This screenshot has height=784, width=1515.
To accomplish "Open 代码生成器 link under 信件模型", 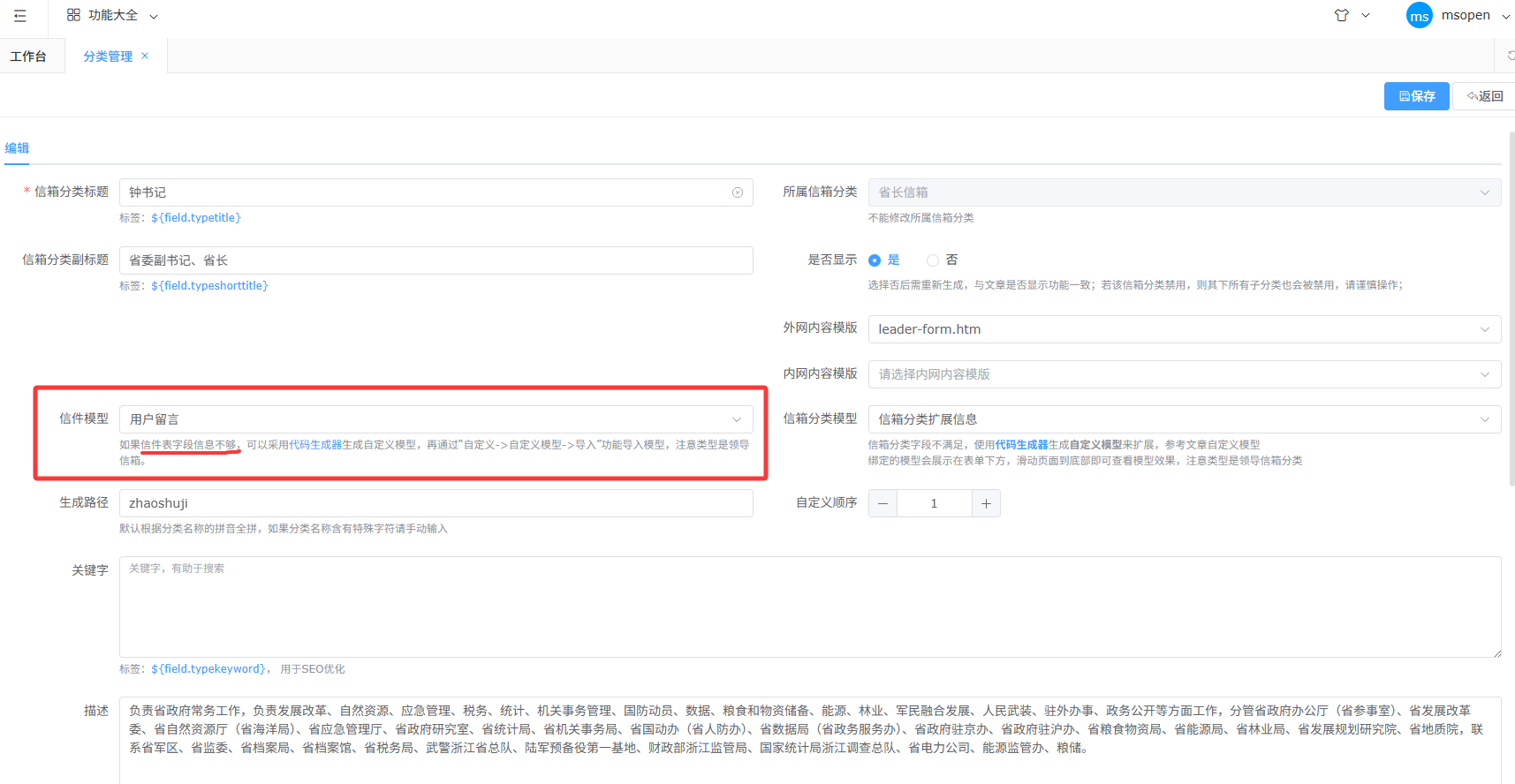I will tap(315, 445).
